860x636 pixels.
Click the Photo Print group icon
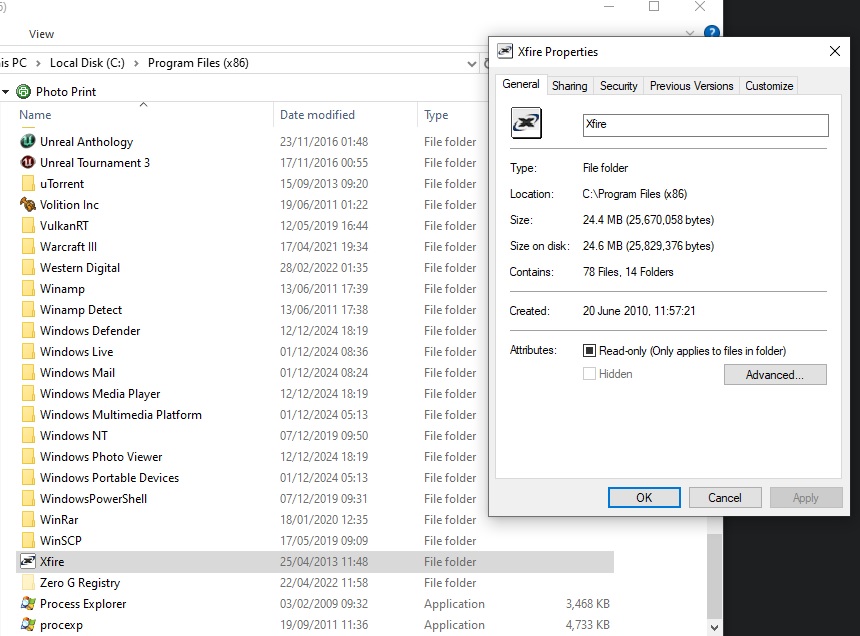[x=24, y=92]
